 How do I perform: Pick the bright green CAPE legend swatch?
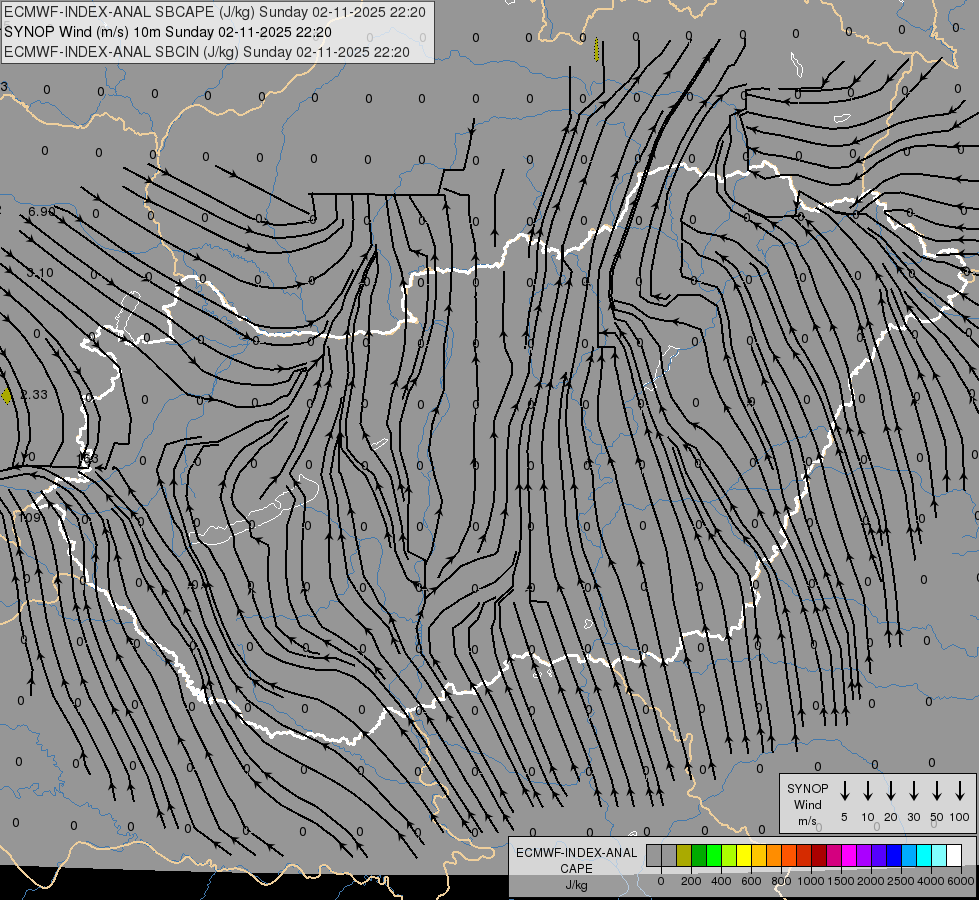pos(714,855)
